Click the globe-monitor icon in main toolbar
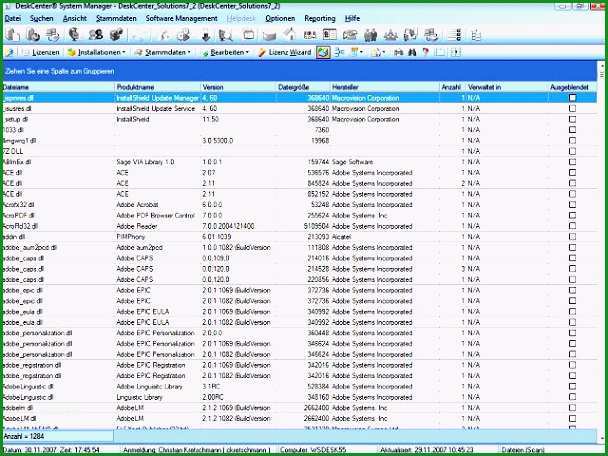The height and width of the screenshot is (456, 608). [x=74, y=35]
